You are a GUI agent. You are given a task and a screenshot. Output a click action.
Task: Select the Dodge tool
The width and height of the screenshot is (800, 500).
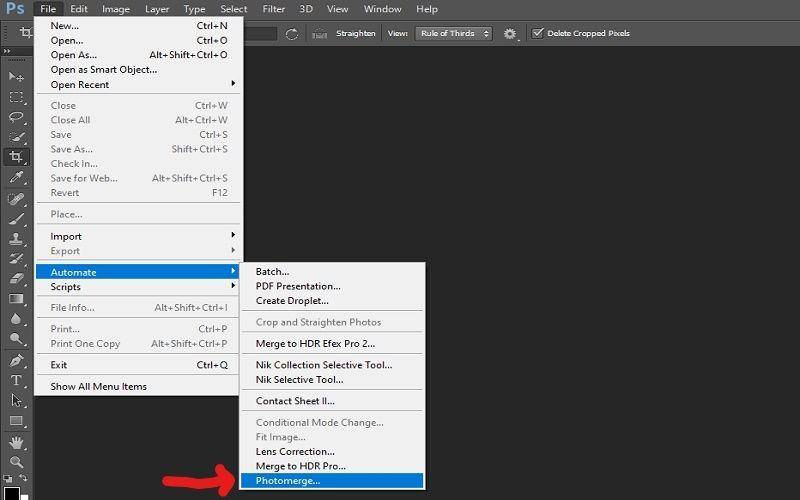tap(16, 338)
